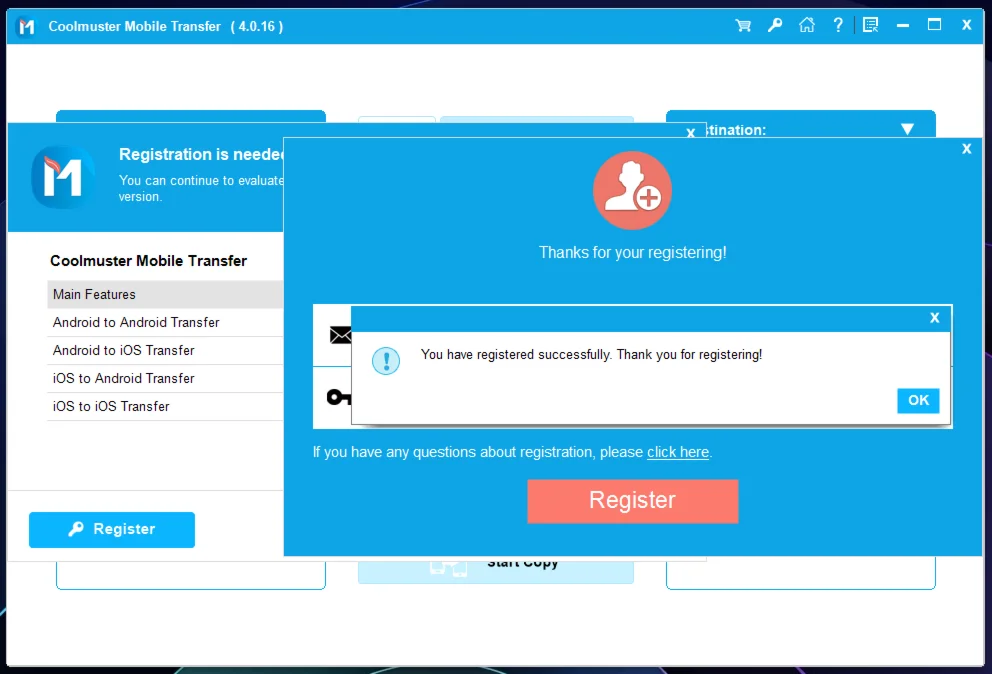
Task: Click the 'Coolmuster Mobile Transfer' heading in panel
Action: [149, 261]
